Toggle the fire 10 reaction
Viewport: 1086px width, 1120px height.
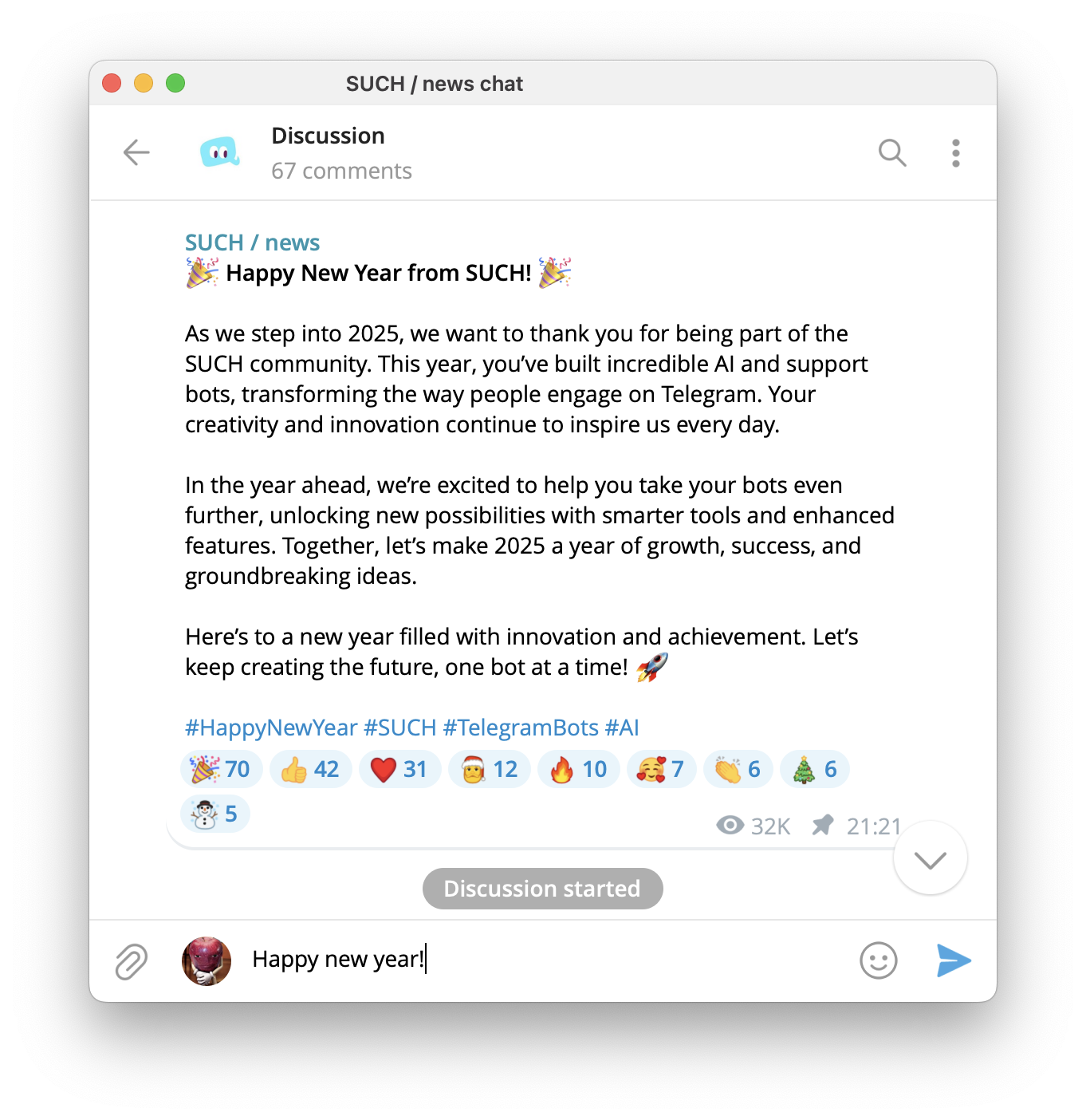[580, 769]
